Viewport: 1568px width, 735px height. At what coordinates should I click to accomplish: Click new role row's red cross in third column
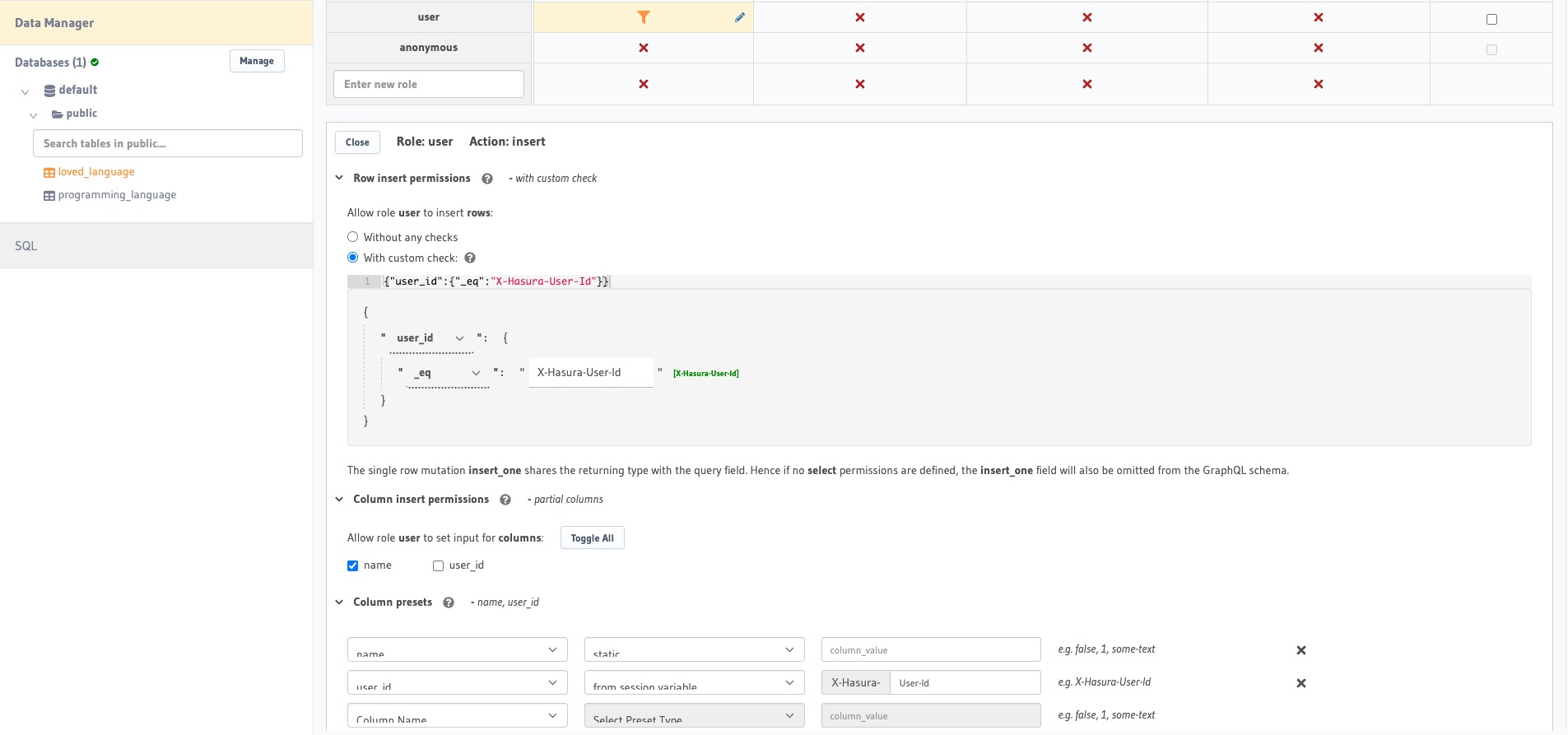coord(1087,84)
